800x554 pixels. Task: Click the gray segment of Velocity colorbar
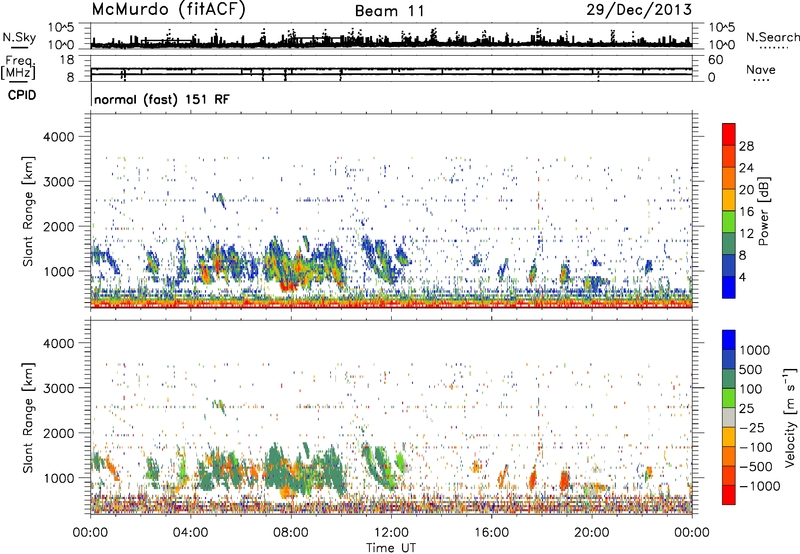point(729,418)
